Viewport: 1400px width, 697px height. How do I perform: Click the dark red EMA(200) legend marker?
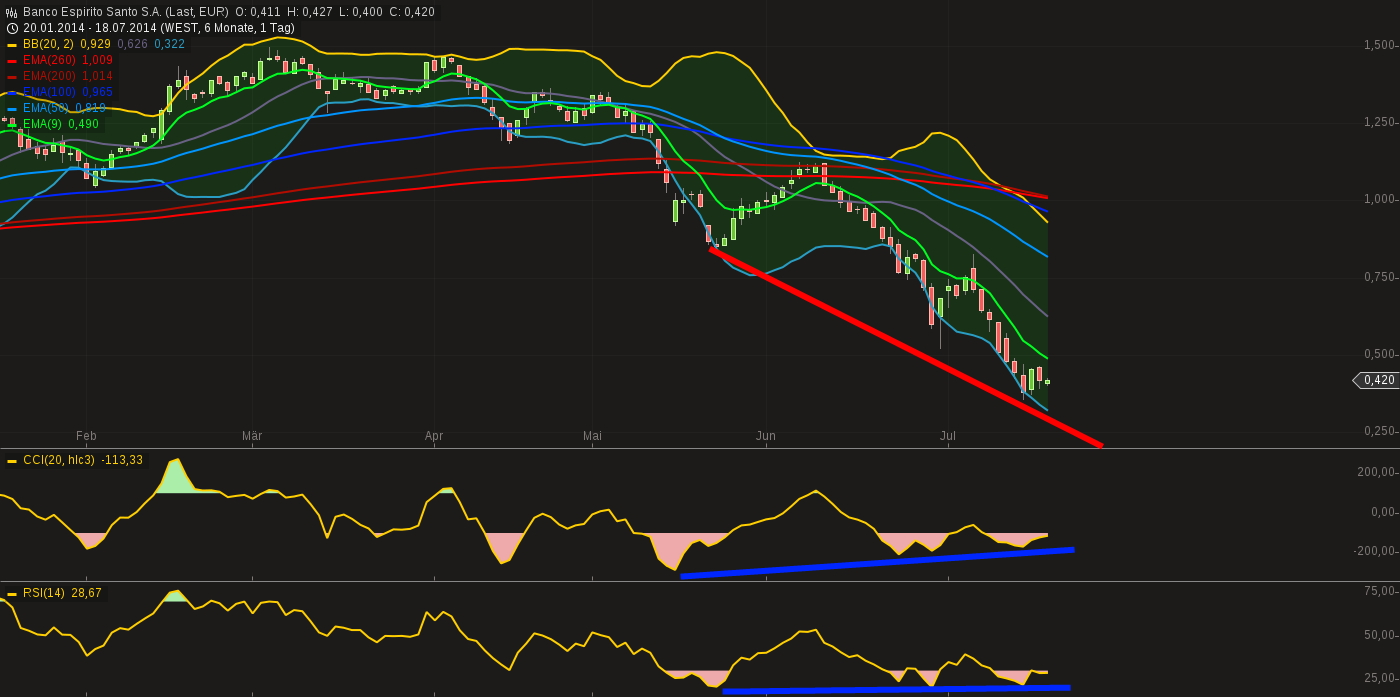pyautogui.click(x=12, y=77)
